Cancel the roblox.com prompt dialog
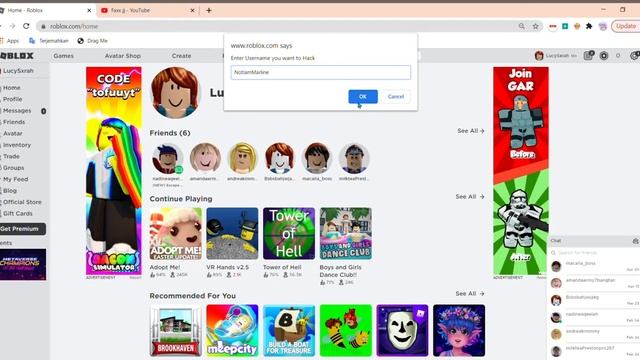 [396, 97]
